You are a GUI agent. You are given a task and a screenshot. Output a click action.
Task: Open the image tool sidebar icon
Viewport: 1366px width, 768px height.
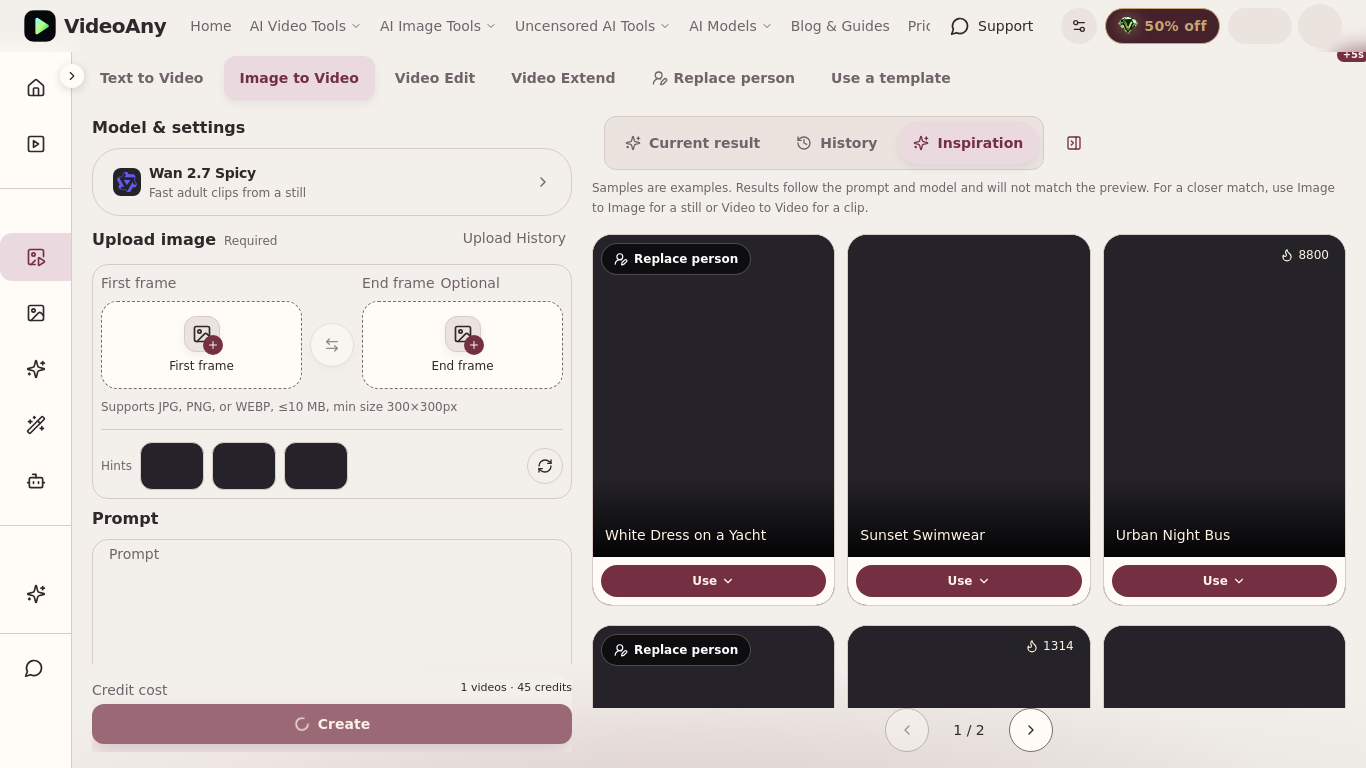tap(36, 313)
